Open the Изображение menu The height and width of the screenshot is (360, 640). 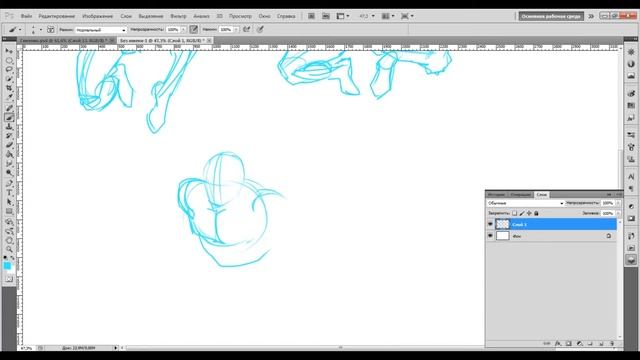[98, 16]
